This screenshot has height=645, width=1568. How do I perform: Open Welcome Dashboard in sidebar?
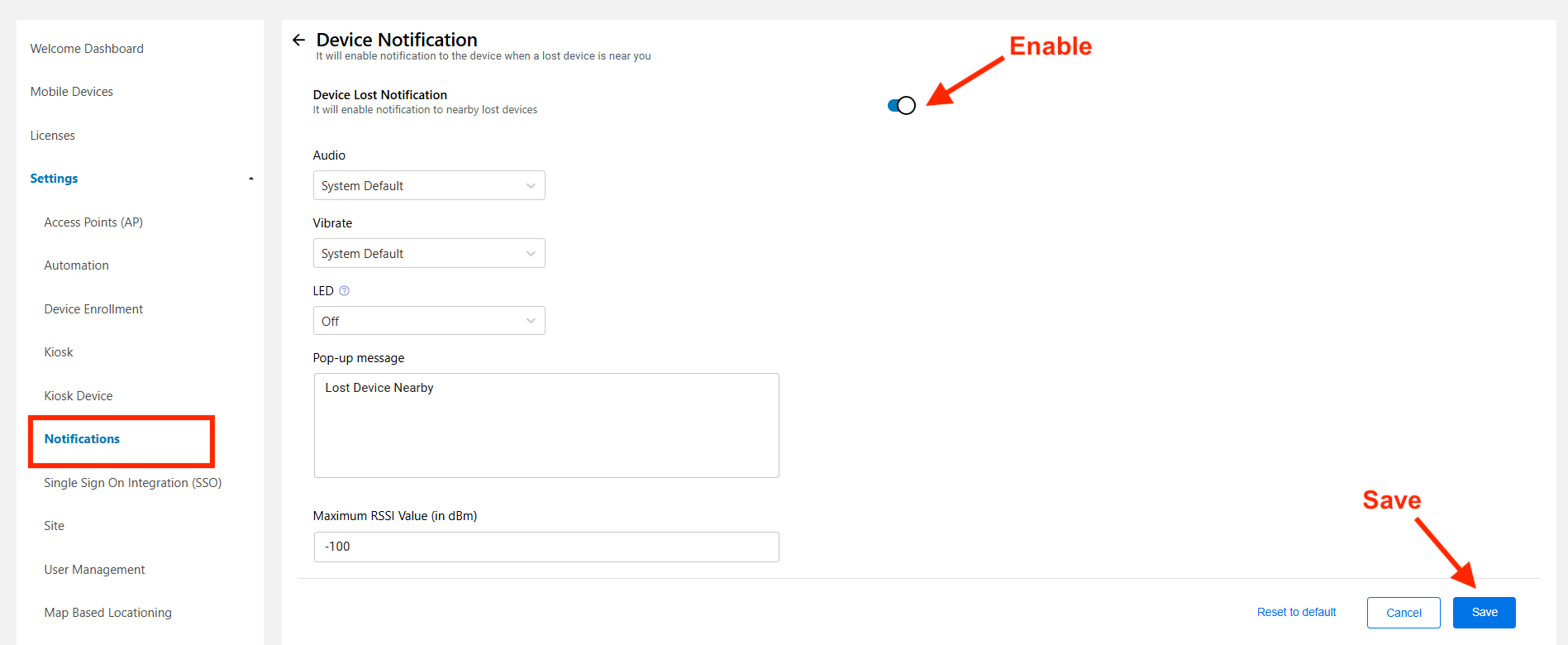[x=87, y=49]
